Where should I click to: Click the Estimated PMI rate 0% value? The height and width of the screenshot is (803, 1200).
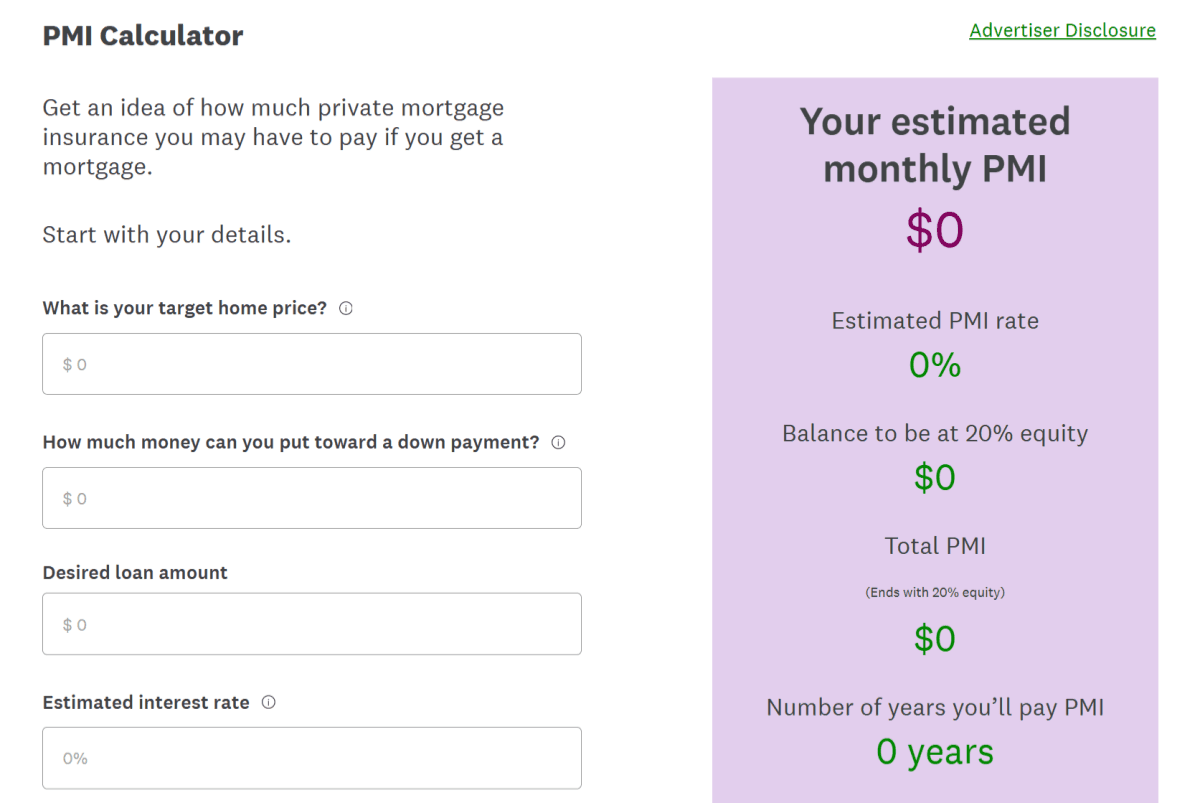[x=934, y=365]
